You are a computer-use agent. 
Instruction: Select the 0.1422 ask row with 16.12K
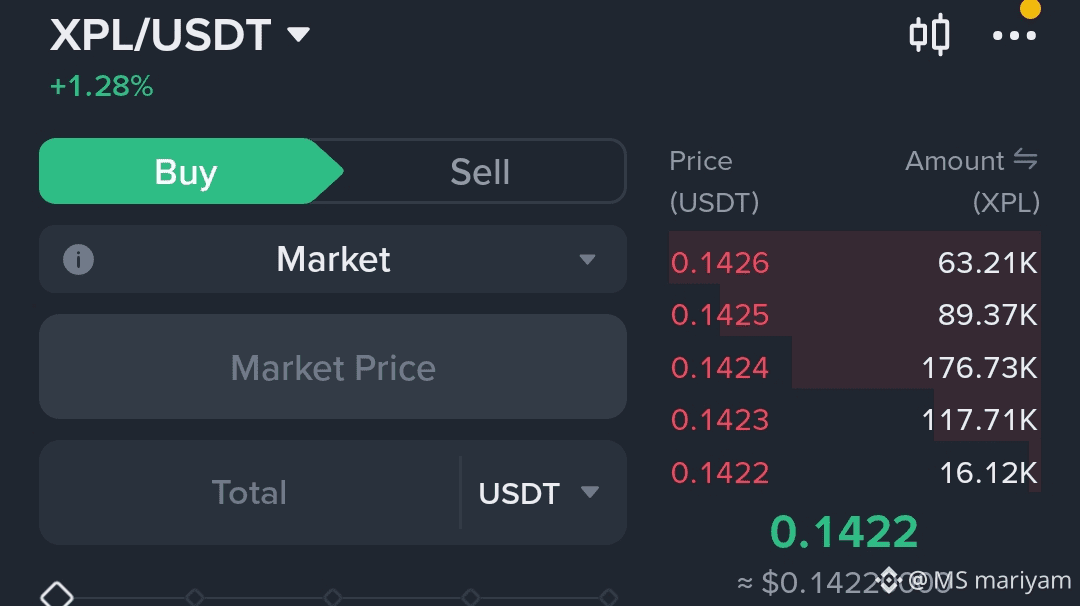coord(854,472)
